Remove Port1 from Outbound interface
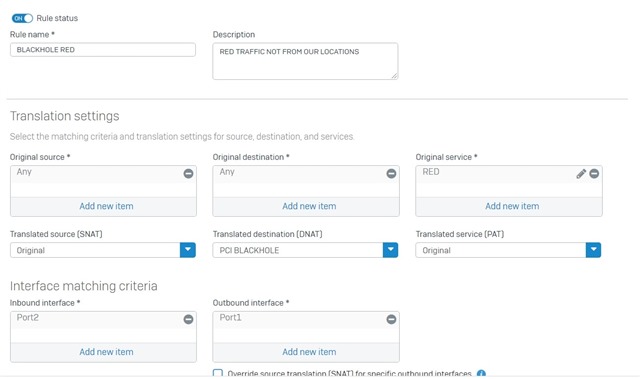This screenshot has width=640, height=379. 391,319
